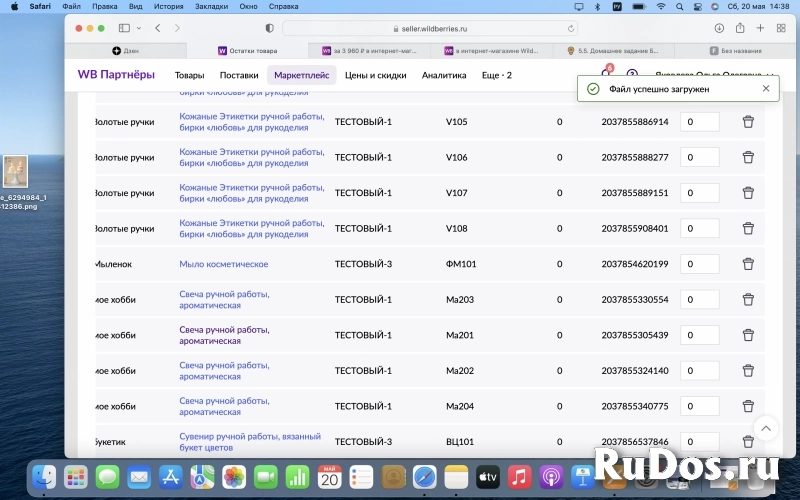Open Mail from the Dock
Viewport: 800px width, 500px height.
pos(139,478)
